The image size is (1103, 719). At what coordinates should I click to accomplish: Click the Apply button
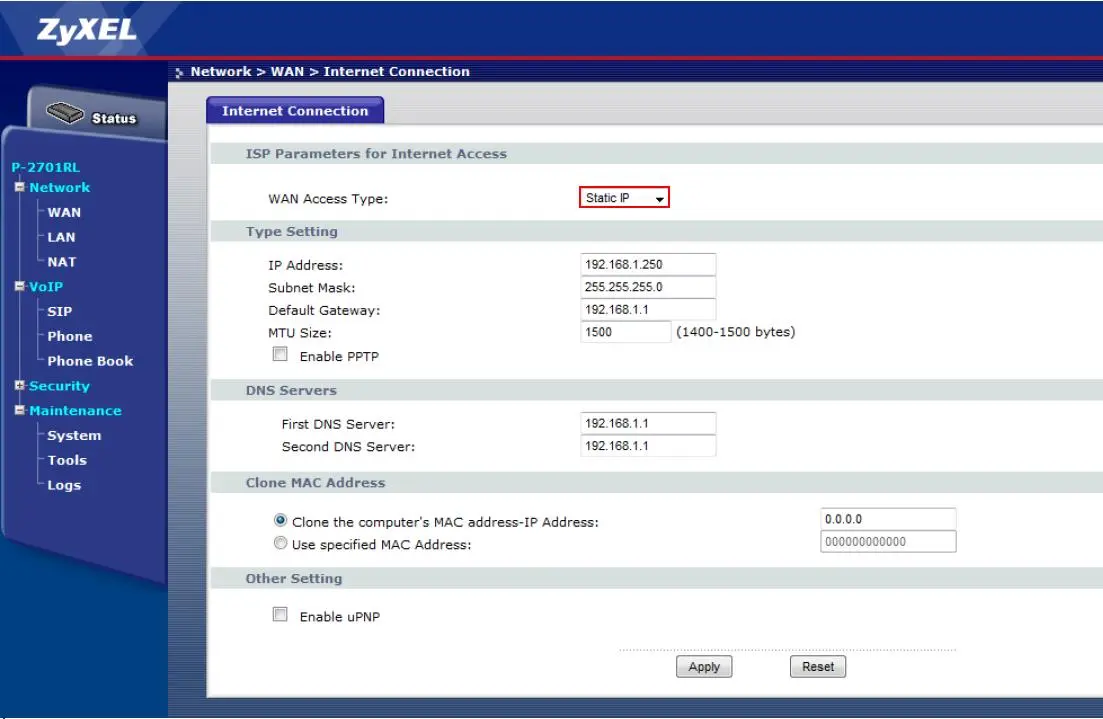pos(704,666)
